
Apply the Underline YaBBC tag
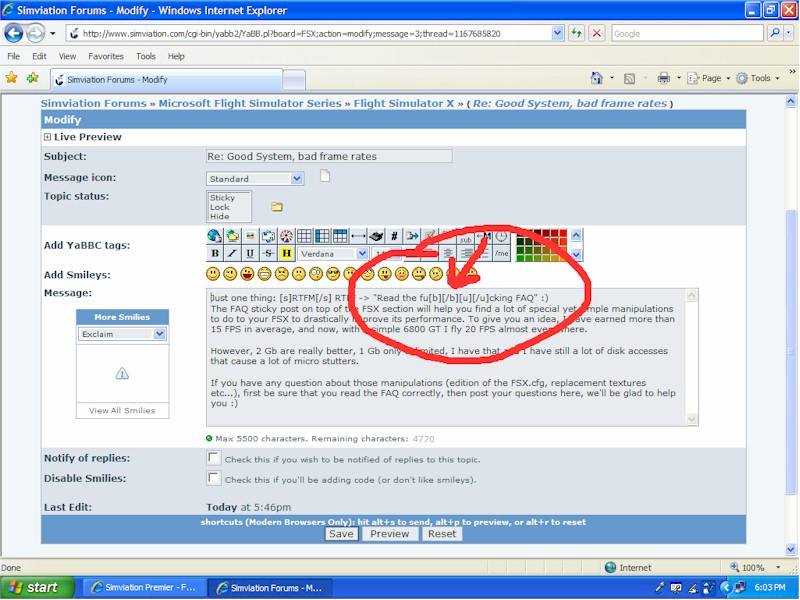[250, 254]
